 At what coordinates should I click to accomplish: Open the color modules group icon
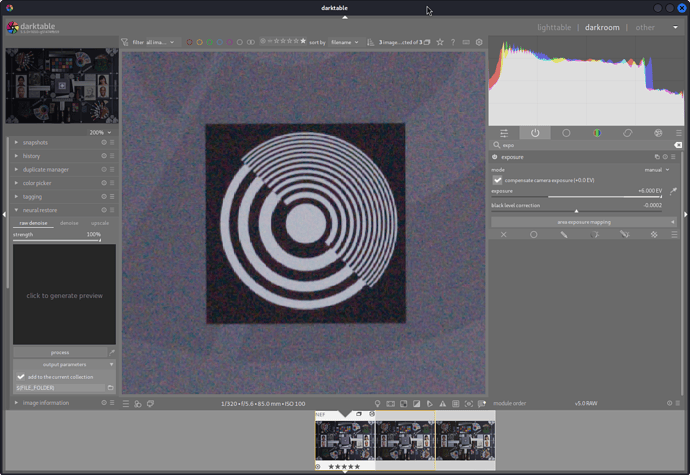coord(597,133)
